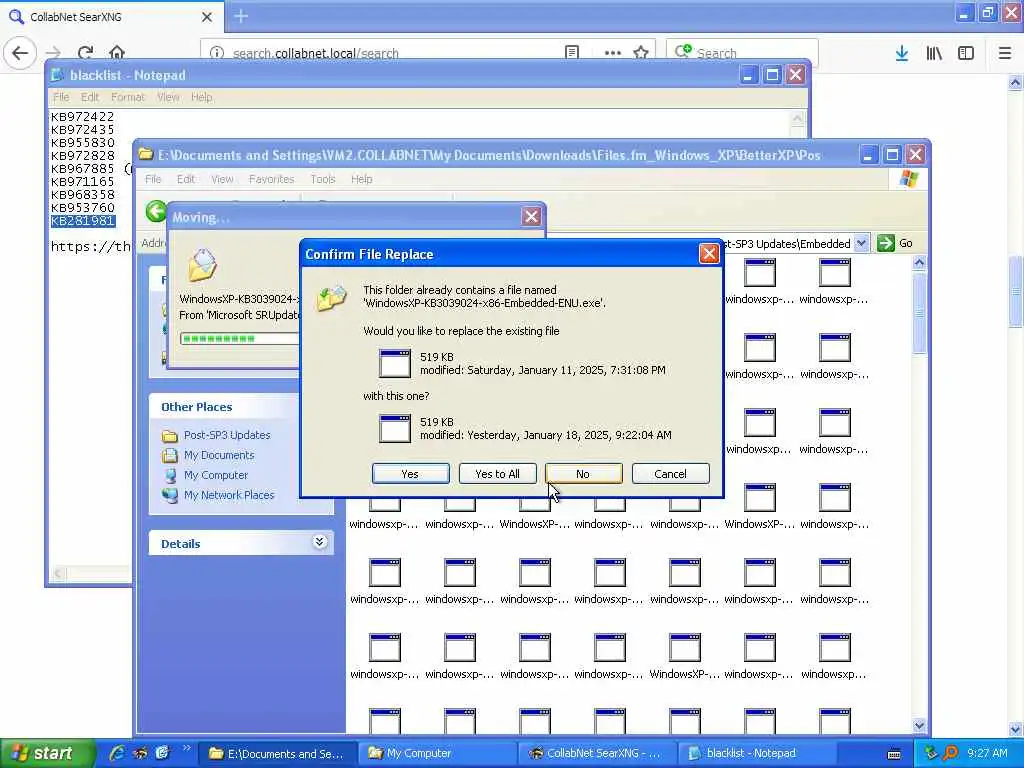Click the Post-SP3 Updates folder icon
This screenshot has width=1024, height=768.
pos(170,436)
